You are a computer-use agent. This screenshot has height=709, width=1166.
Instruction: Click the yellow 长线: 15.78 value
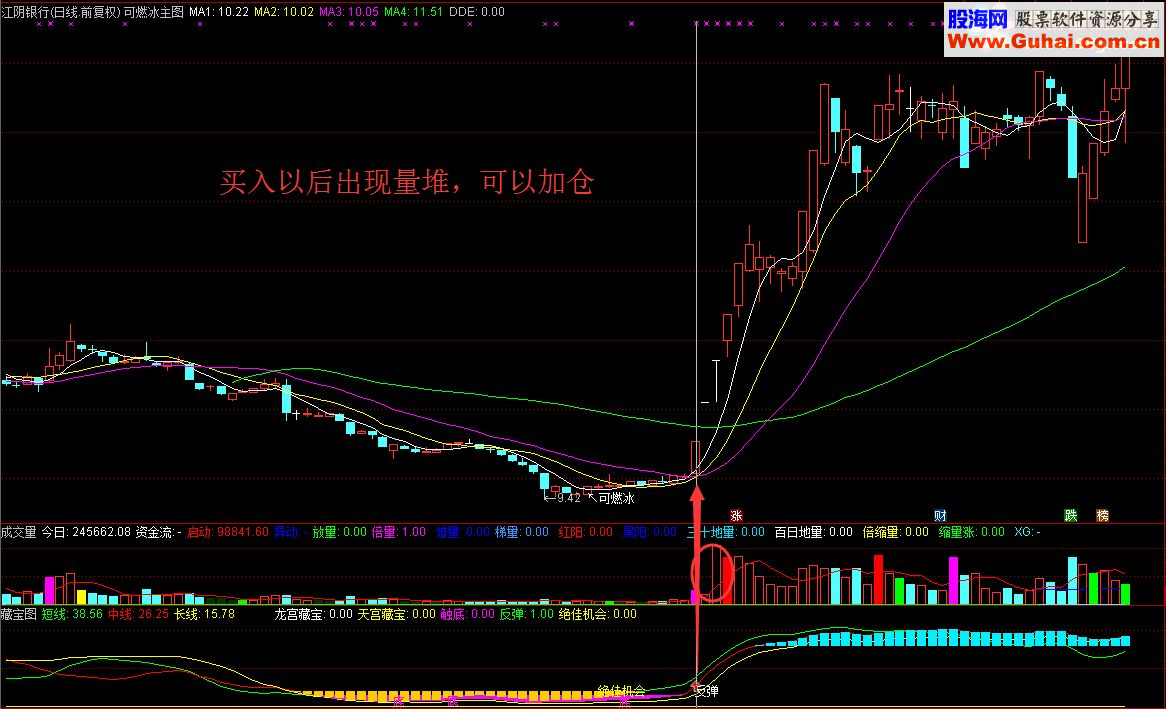[x=204, y=614]
